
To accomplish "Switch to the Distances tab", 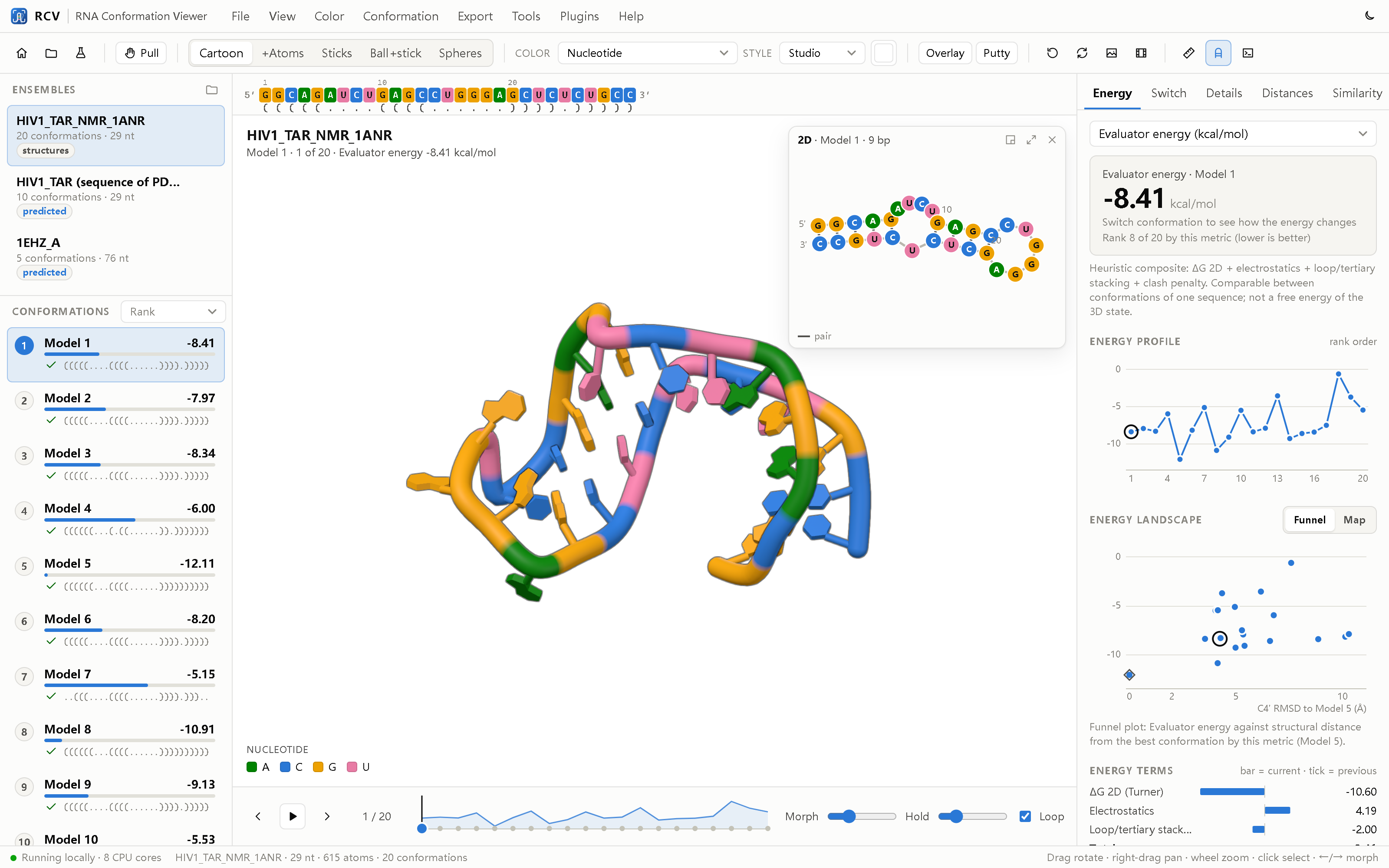I will click(x=1287, y=93).
